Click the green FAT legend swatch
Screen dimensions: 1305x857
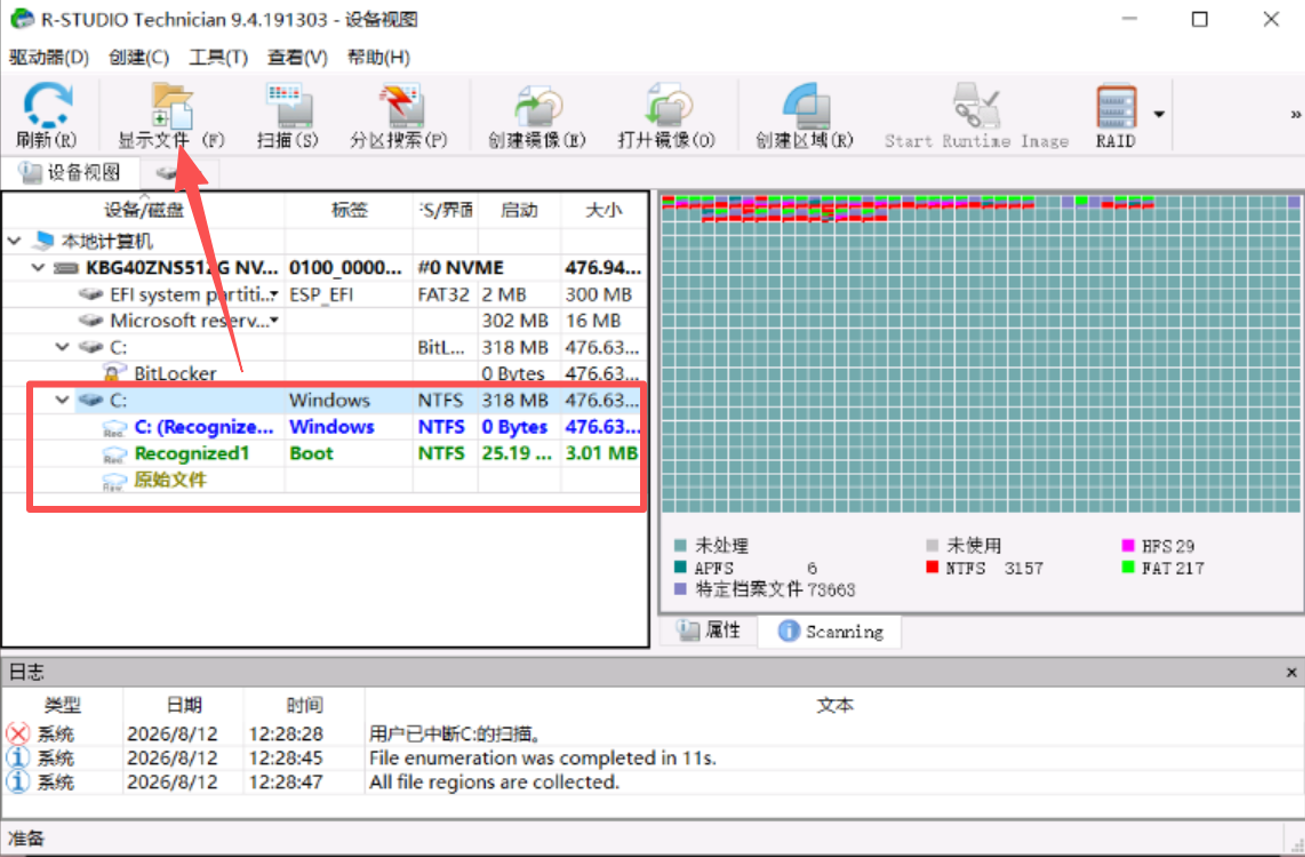[x=1128, y=568]
